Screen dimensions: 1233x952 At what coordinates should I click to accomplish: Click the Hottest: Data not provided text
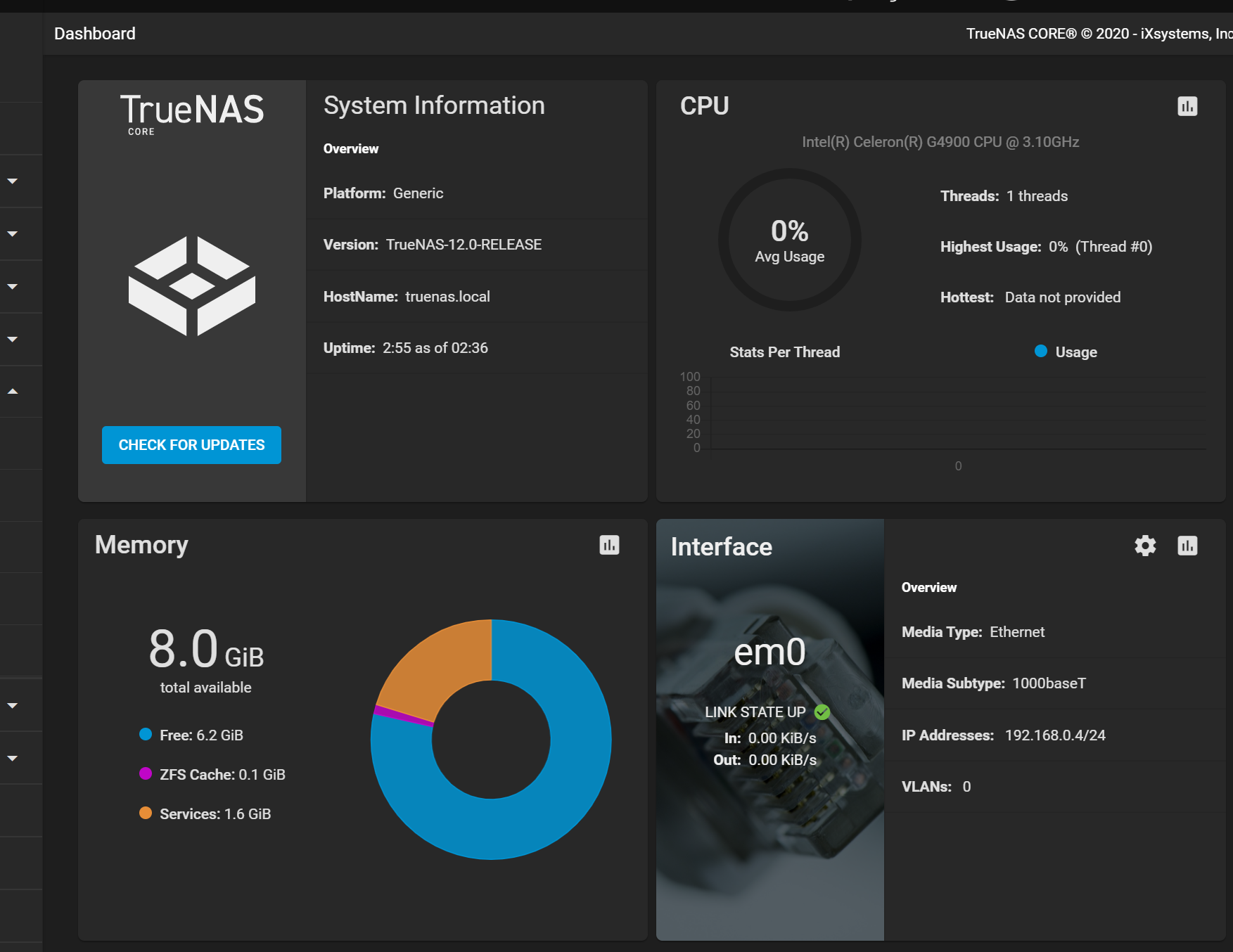click(x=1030, y=297)
